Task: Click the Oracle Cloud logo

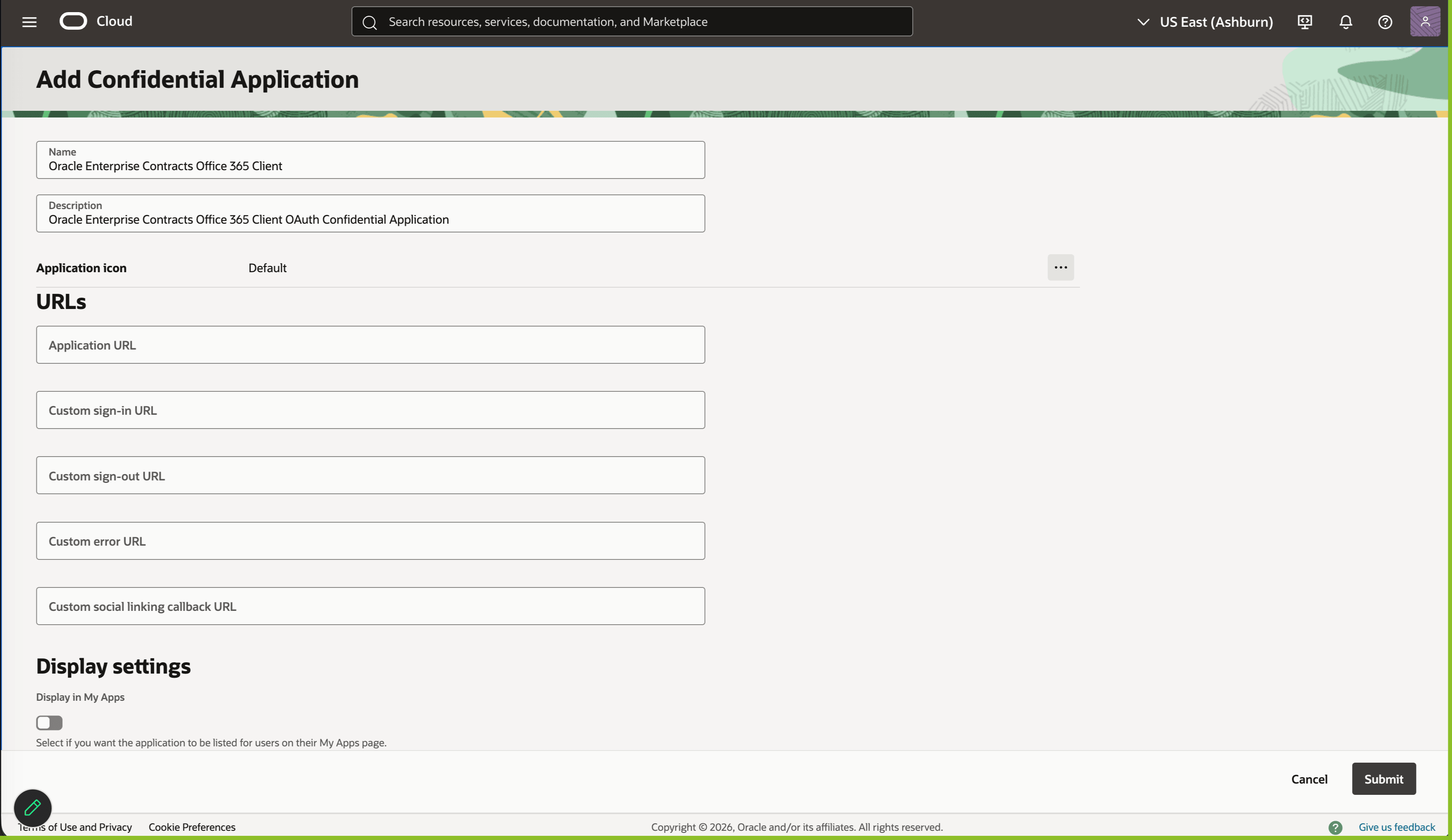Action: click(73, 21)
